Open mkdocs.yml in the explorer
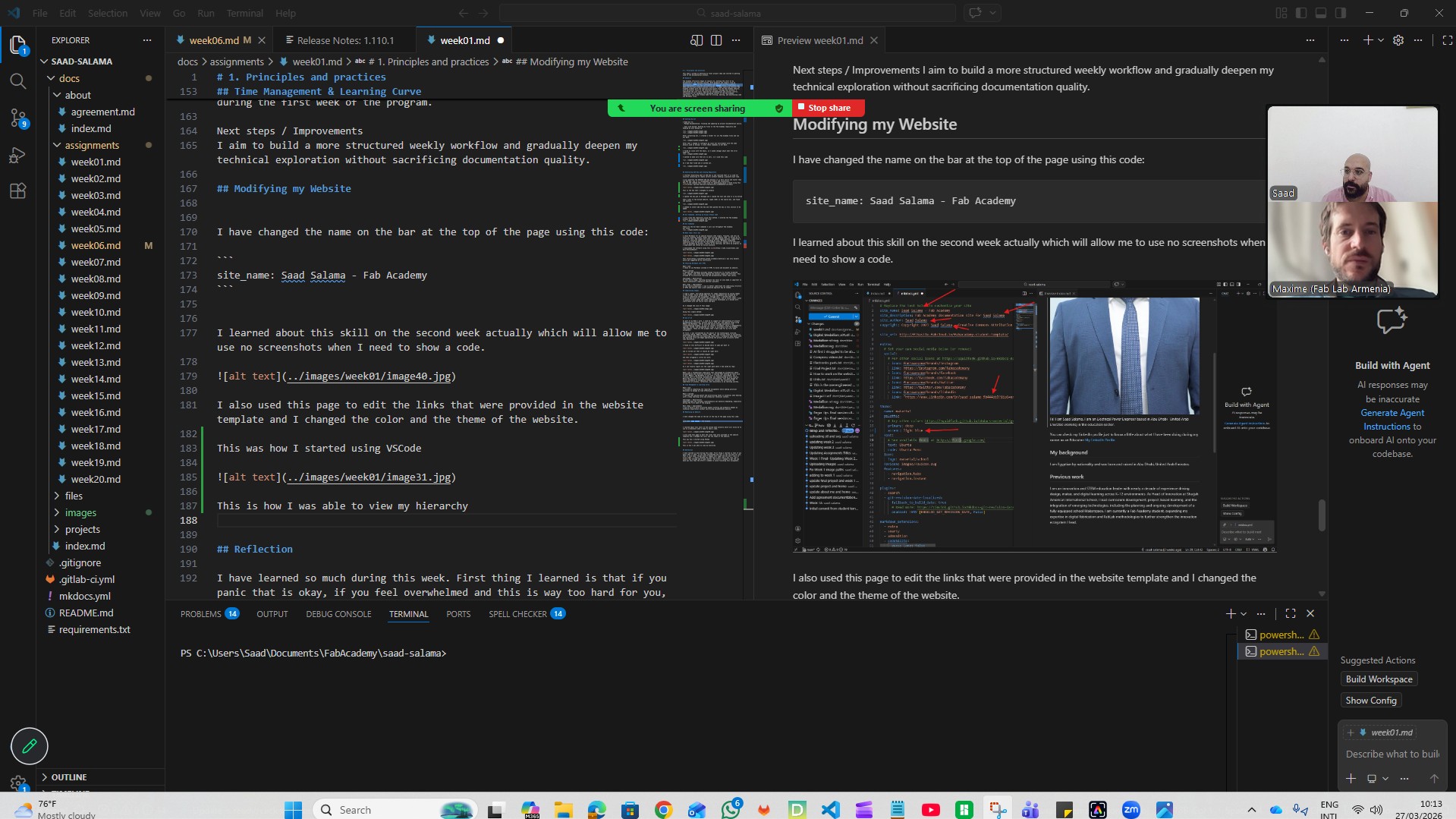The height and width of the screenshot is (819, 1456). (84, 596)
